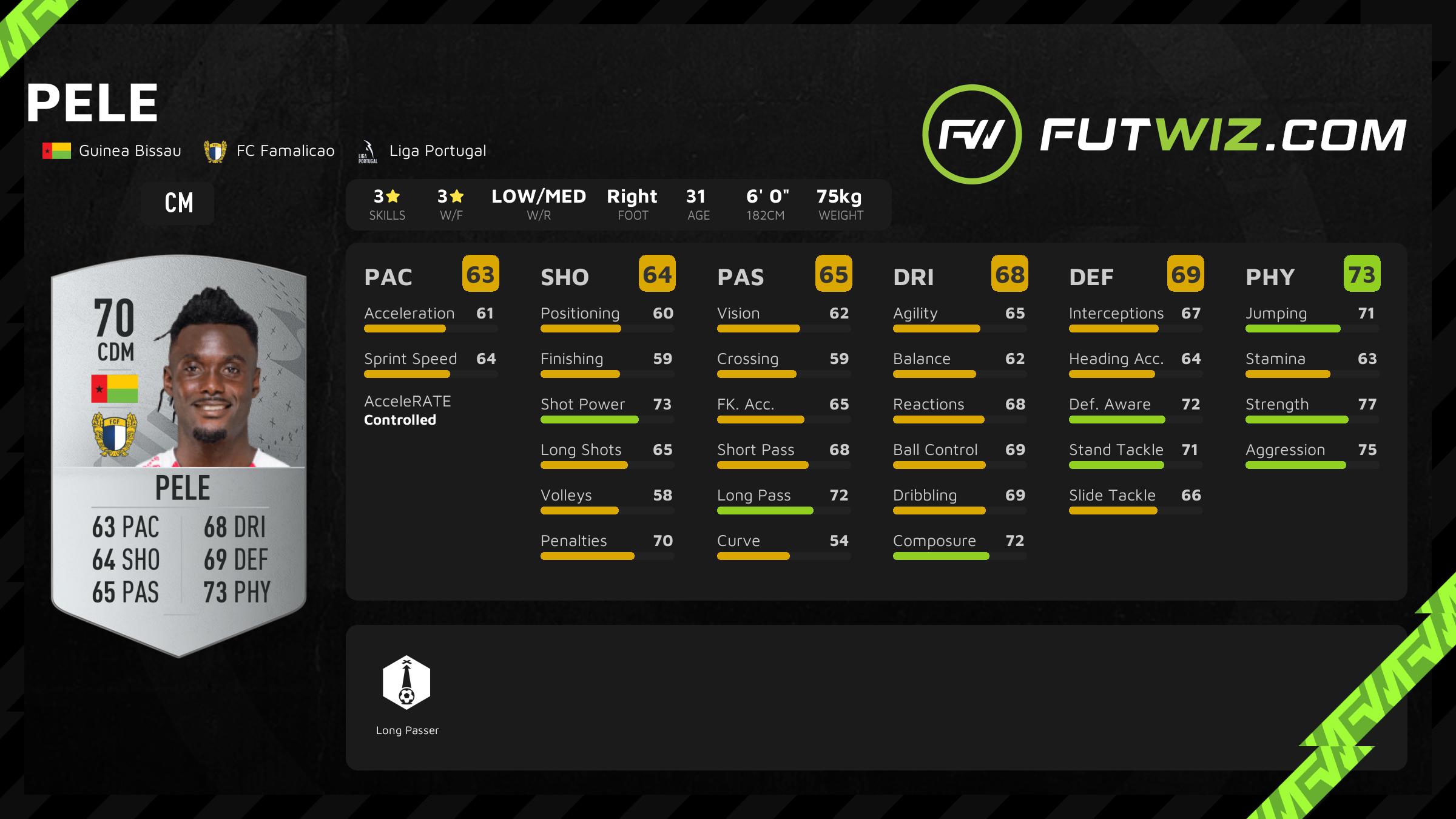Click the DRI 68 rating badge

(1009, 274)
